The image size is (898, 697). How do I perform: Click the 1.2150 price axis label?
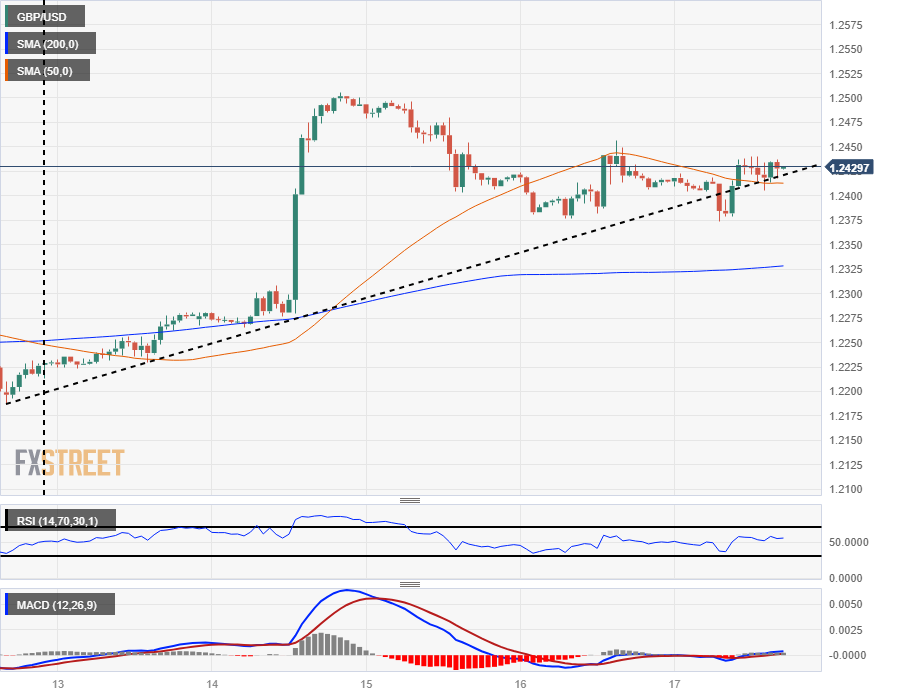(x=846, y=440)
